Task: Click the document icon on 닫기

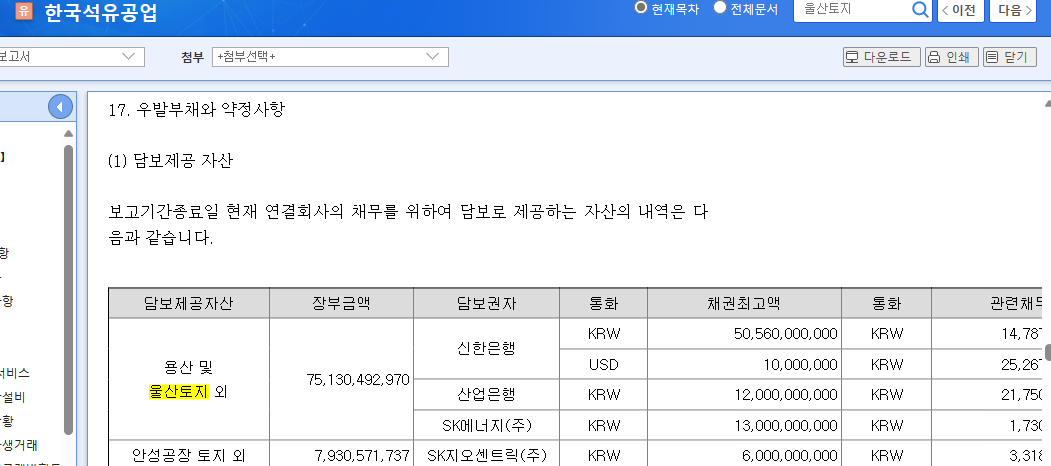Action: (x=992, y=57)
